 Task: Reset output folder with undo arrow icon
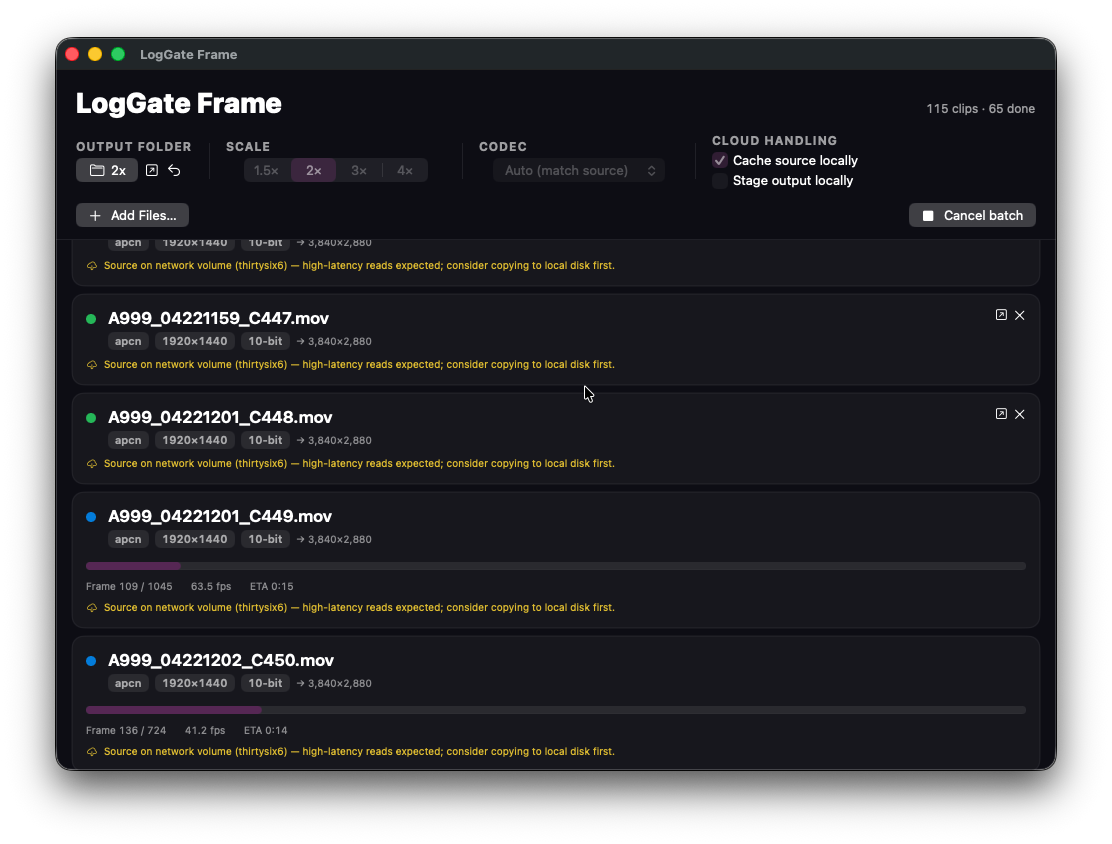click(x=174, y=170)
